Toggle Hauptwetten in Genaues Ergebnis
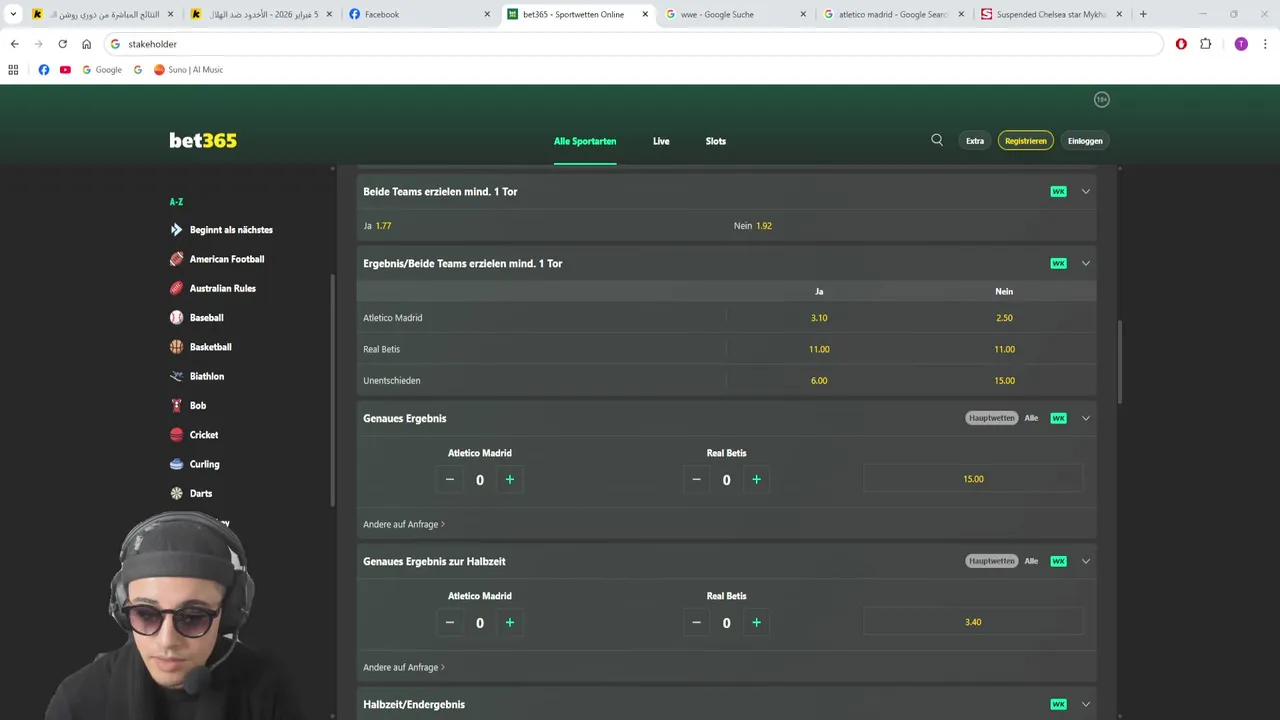The width and height of the screenshot is (1280, 720). [991, 418]
